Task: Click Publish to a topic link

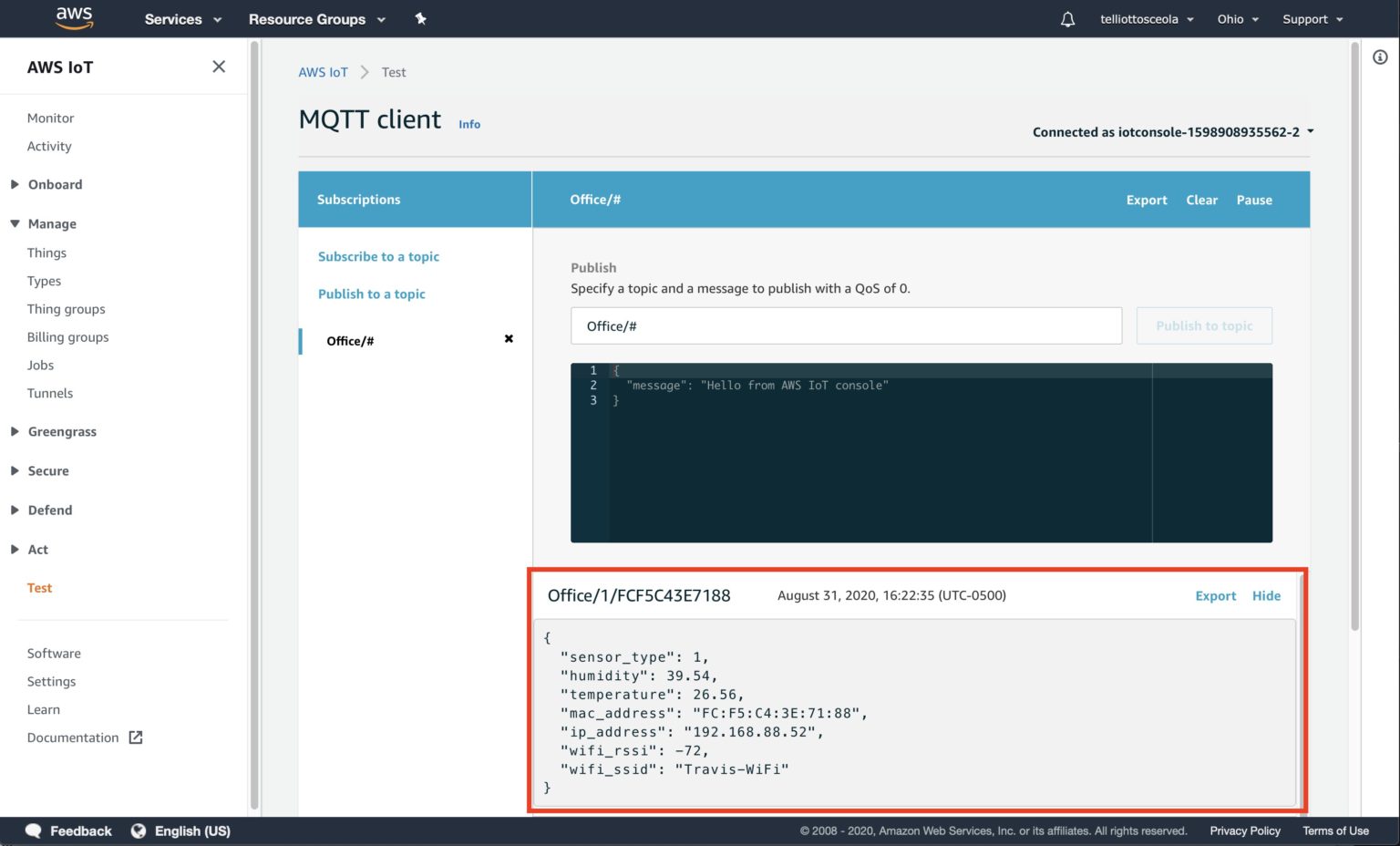Action: 371,294
